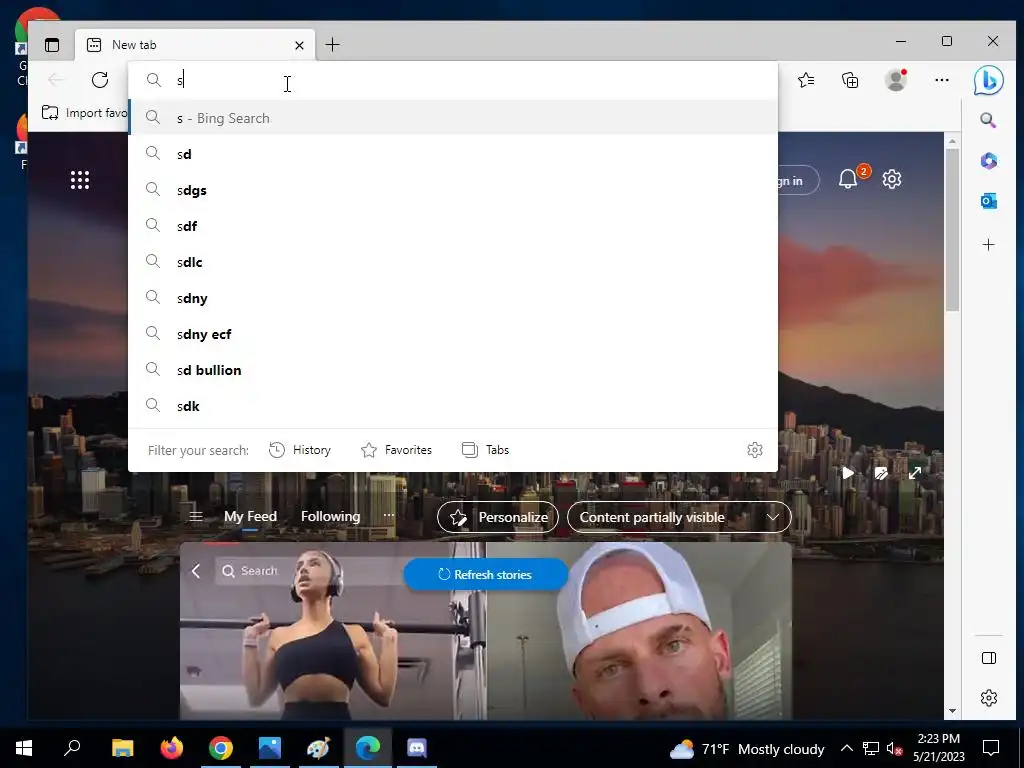Open the Action Center notification icon
The width and height of the screenshot is (1024, 768).
991,748
